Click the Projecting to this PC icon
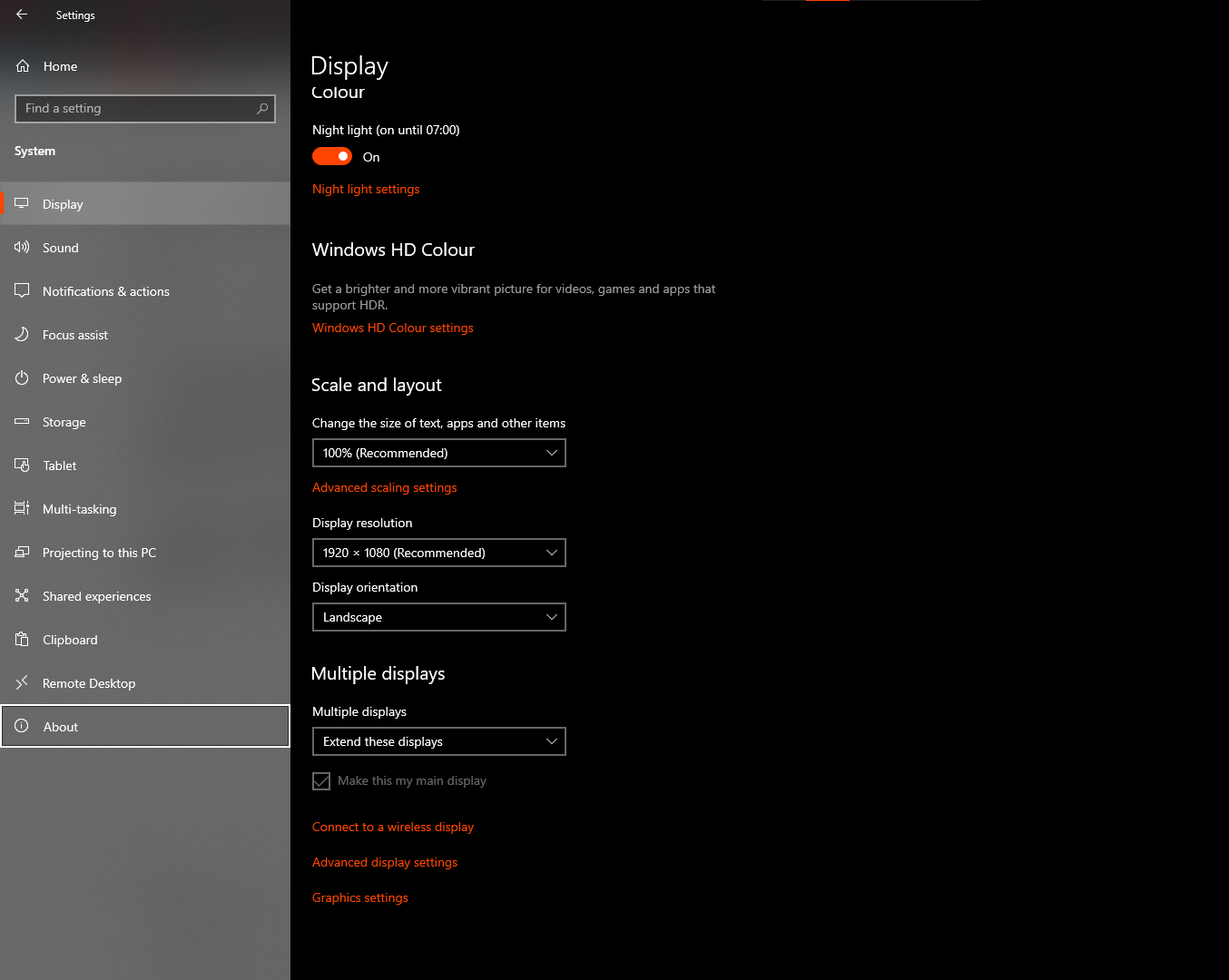This screenshot has height=980, width=1229. [22, 552]
